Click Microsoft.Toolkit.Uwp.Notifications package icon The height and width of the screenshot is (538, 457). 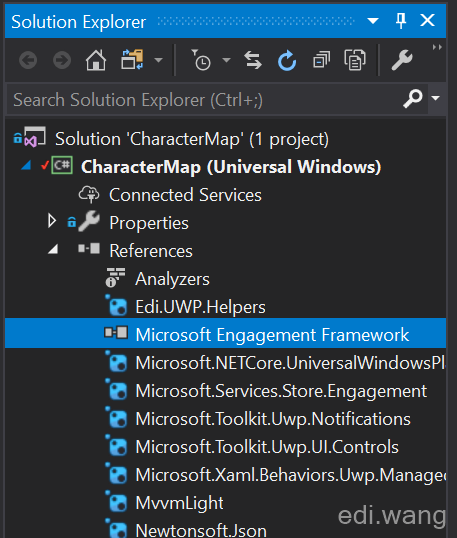[116, 418]
